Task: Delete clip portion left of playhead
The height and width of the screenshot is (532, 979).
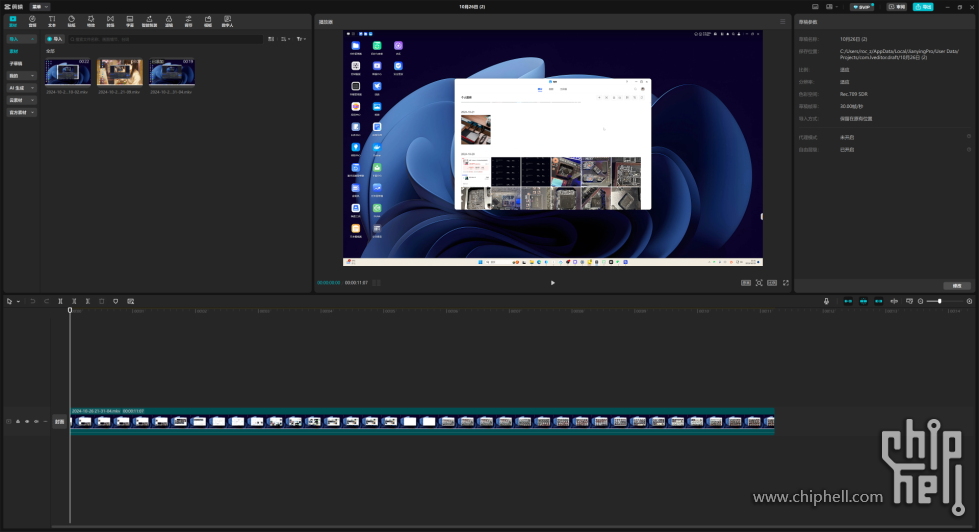Action: [x=74, y=301]
